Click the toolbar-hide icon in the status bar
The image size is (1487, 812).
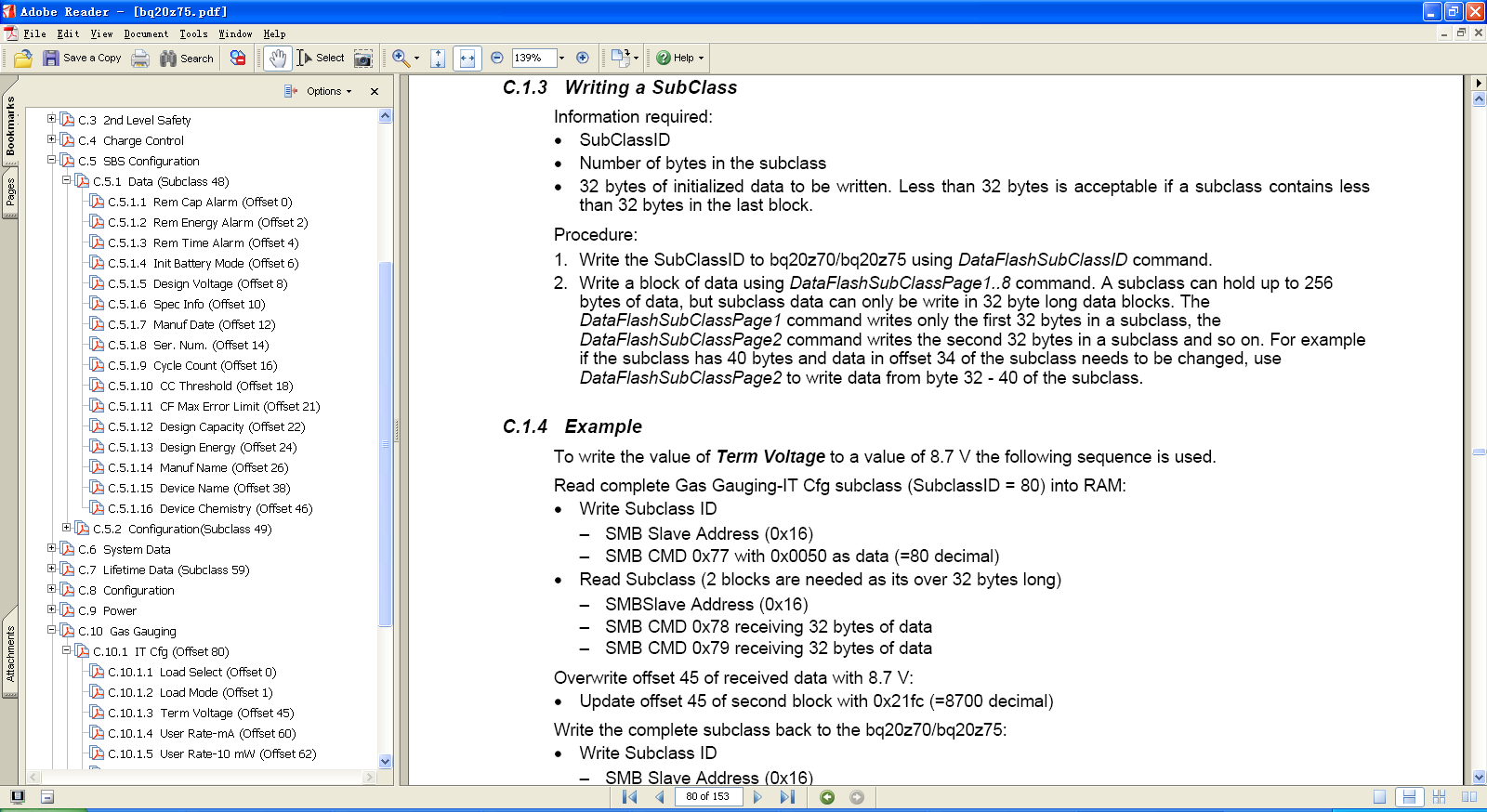(x=47, y=797)
